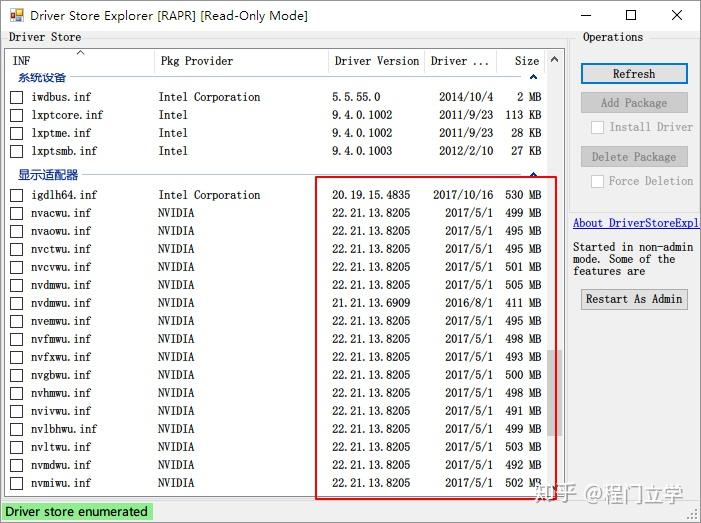Viewport: 701px width, 523px height.
Task: Click the Add Package button
Action: [x=634, y=103]
